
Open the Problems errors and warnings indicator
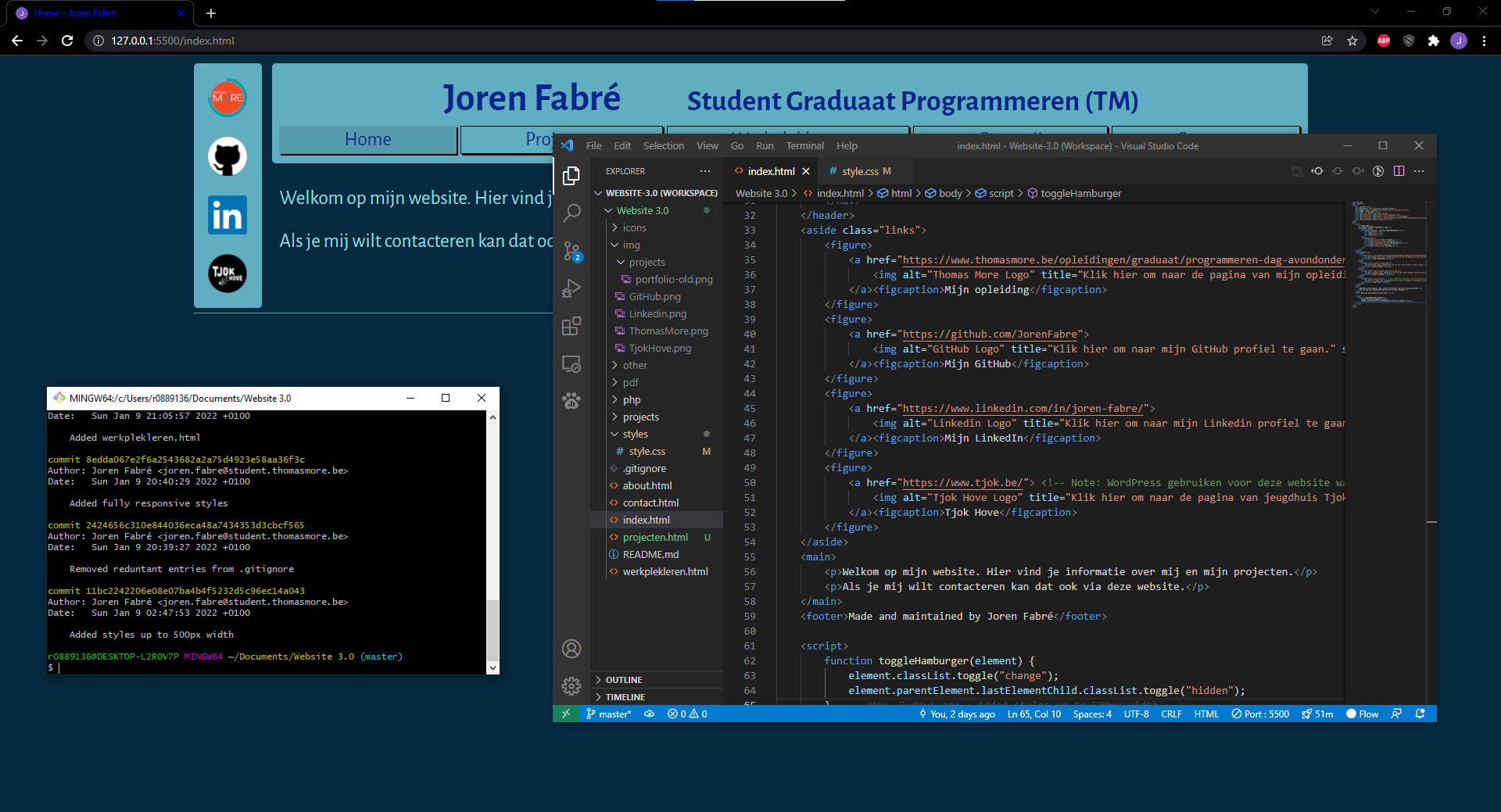click(687, 714)
